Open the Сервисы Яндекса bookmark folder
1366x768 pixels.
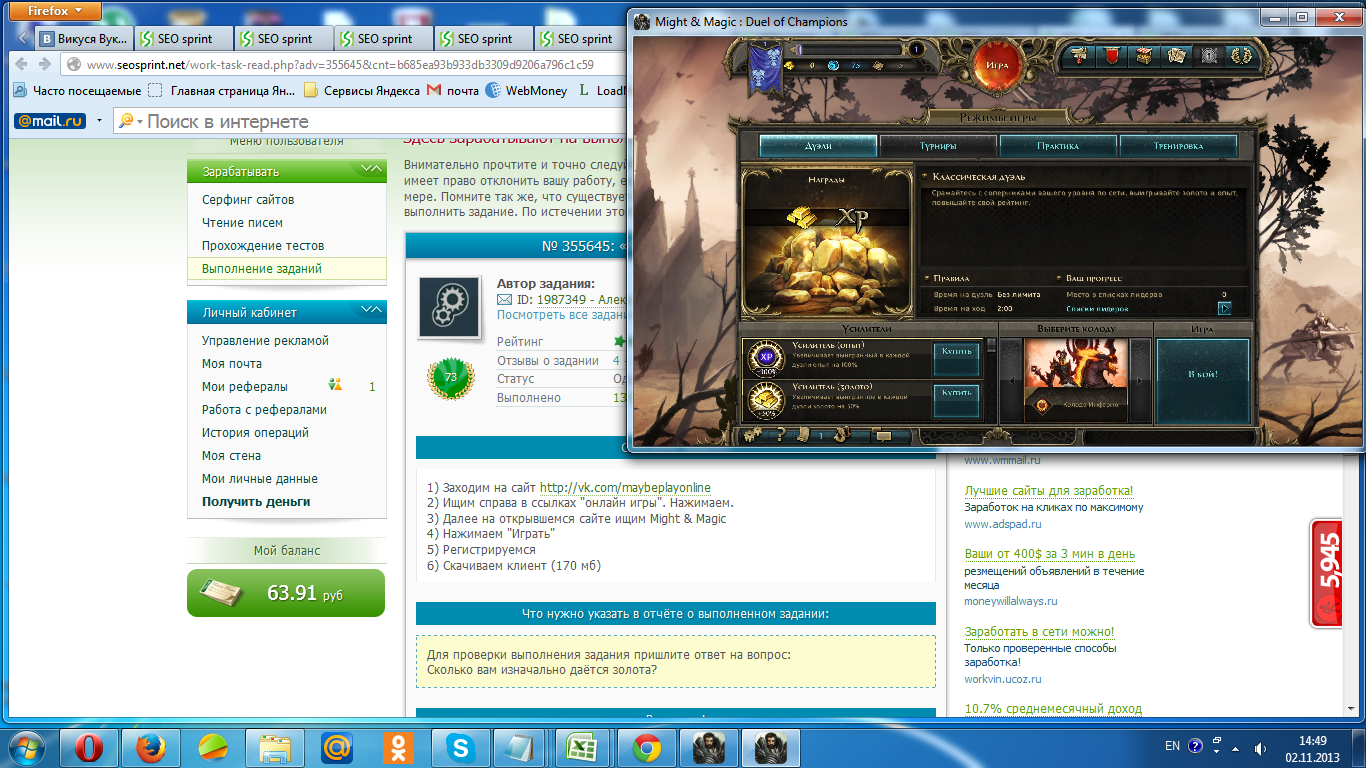pos(361,90)
